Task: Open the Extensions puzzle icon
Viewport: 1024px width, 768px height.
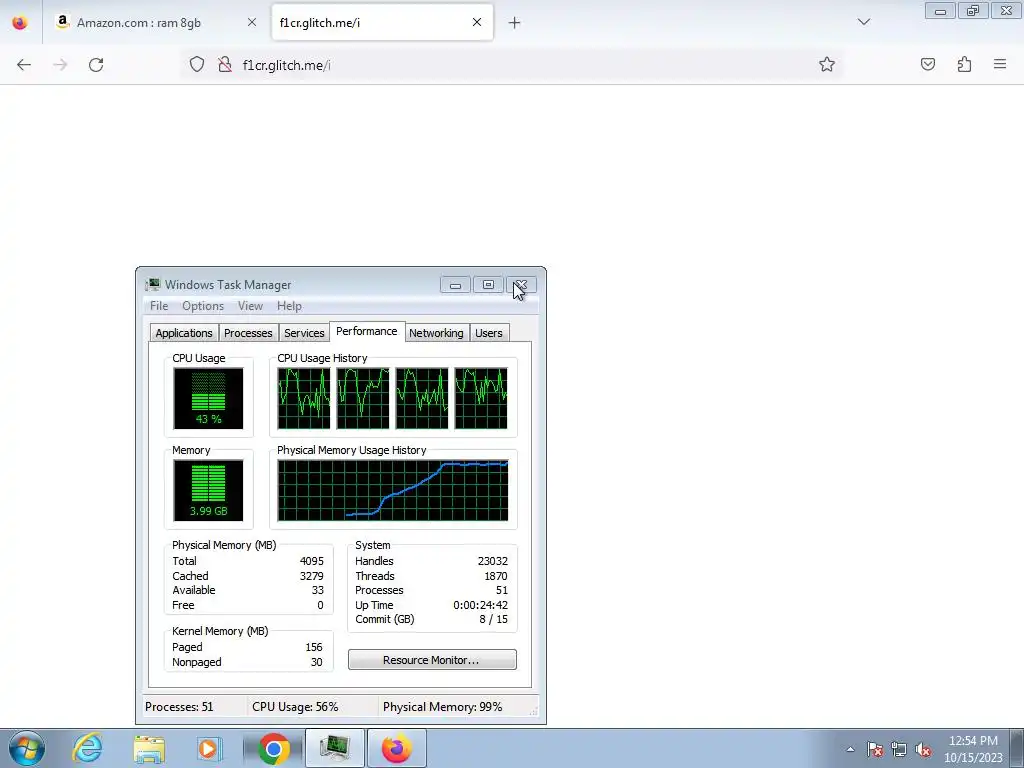Action: (x=964, y=64)
